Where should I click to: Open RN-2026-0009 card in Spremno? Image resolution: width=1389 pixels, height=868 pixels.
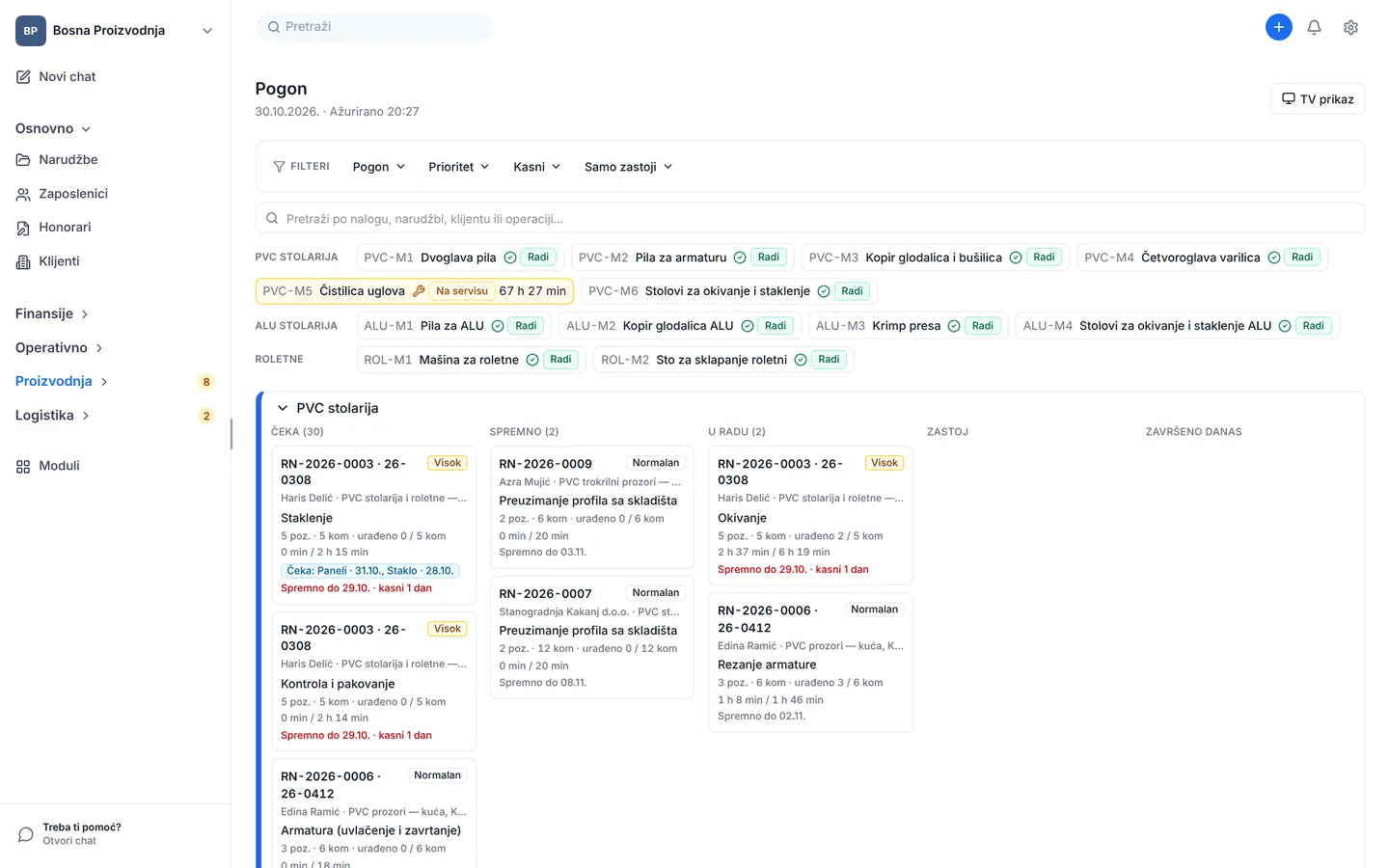coord(591,507)
